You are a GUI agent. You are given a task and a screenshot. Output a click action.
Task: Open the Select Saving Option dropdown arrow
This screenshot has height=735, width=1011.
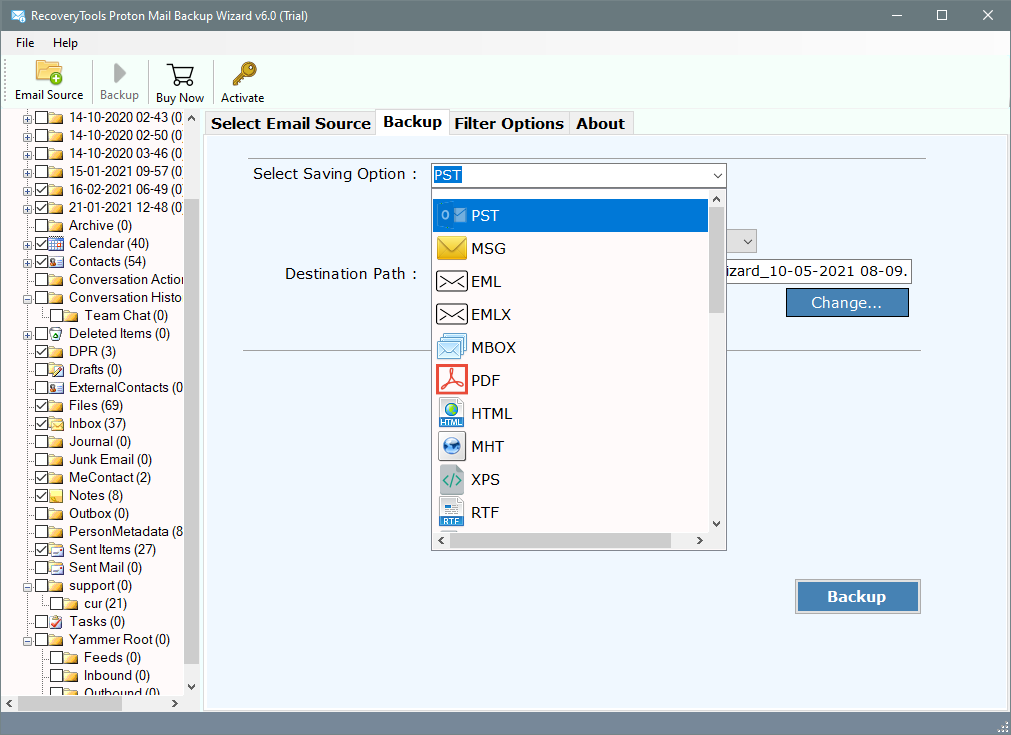coord(717,175)
